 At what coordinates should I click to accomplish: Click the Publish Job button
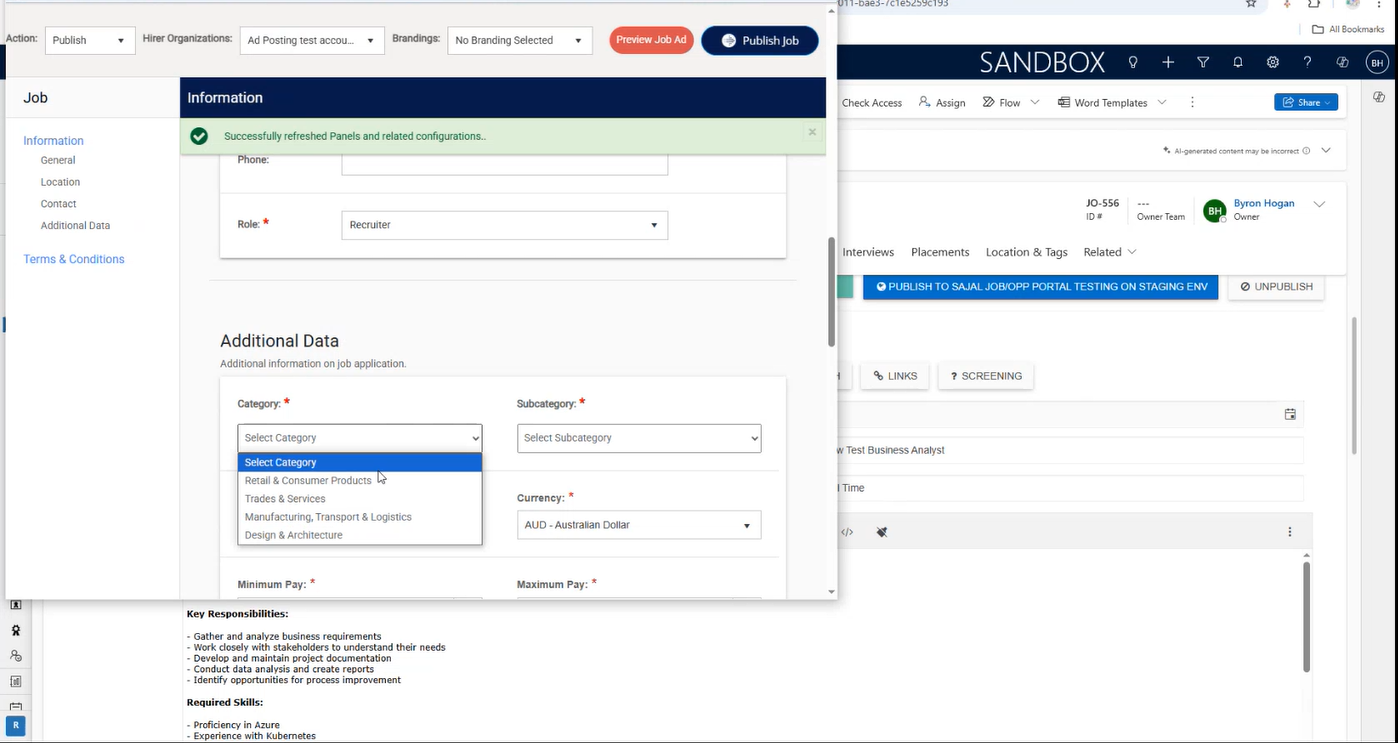760,40
